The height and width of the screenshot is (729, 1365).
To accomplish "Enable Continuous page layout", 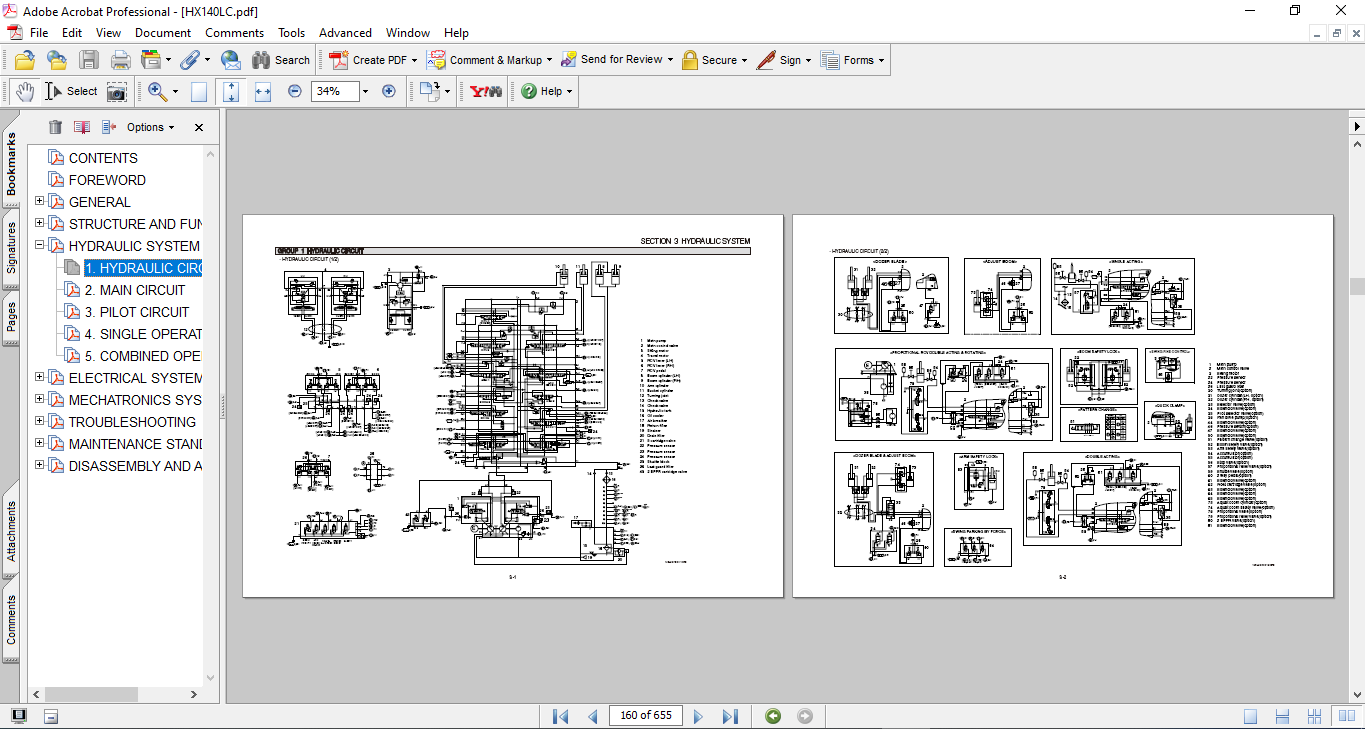I will (x=1282, y=716).
